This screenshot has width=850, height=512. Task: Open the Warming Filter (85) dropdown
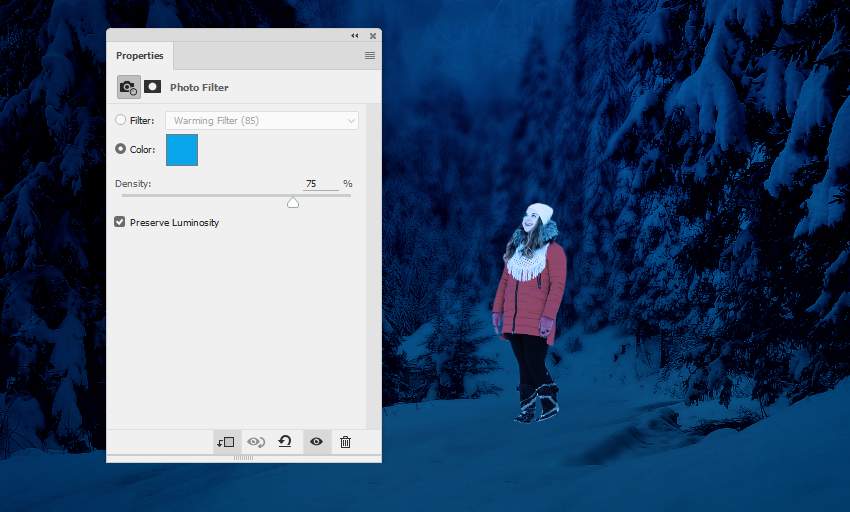point(262,120)
